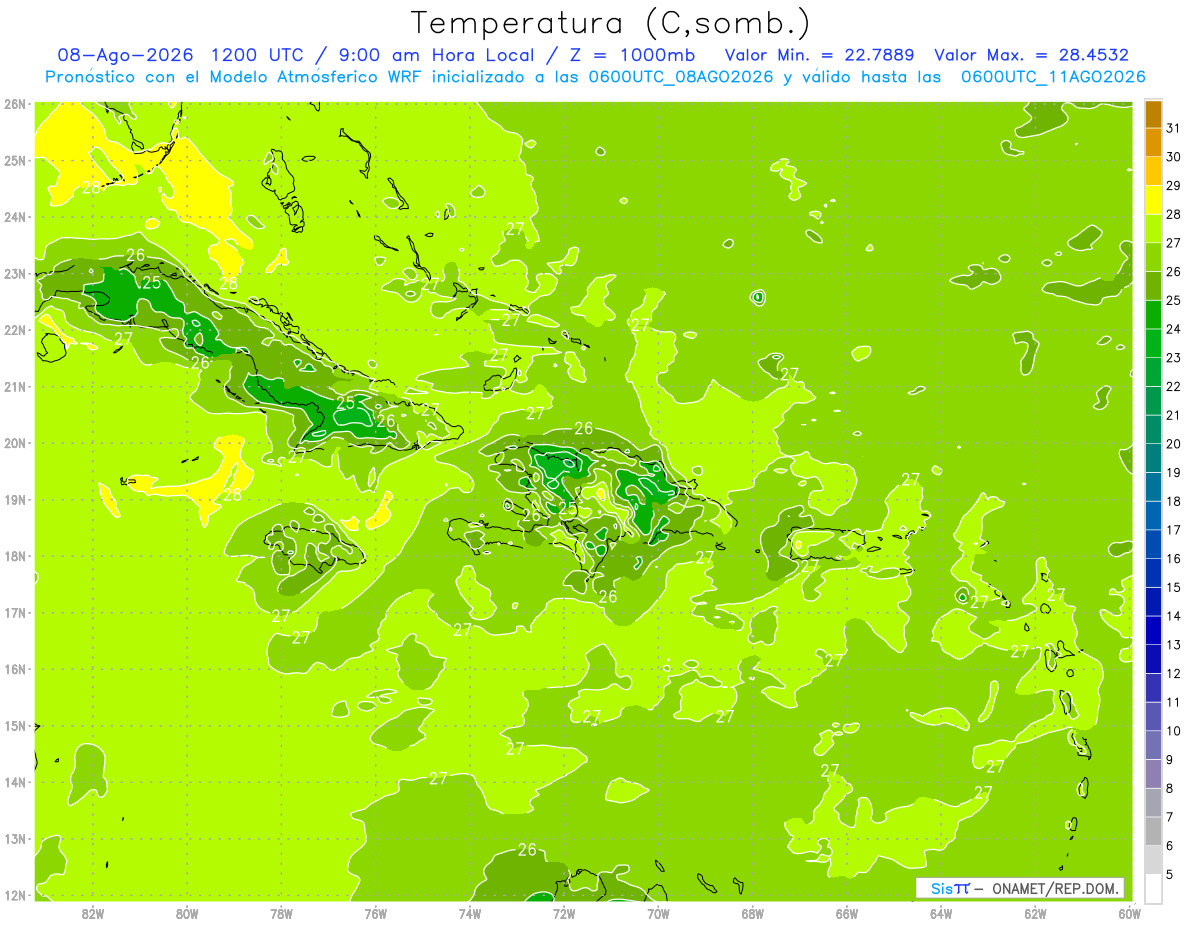Viewport: 1200px width, 927px height.
Task: Click the '12N' latitude axis label
Action: (x=15, y=895)
